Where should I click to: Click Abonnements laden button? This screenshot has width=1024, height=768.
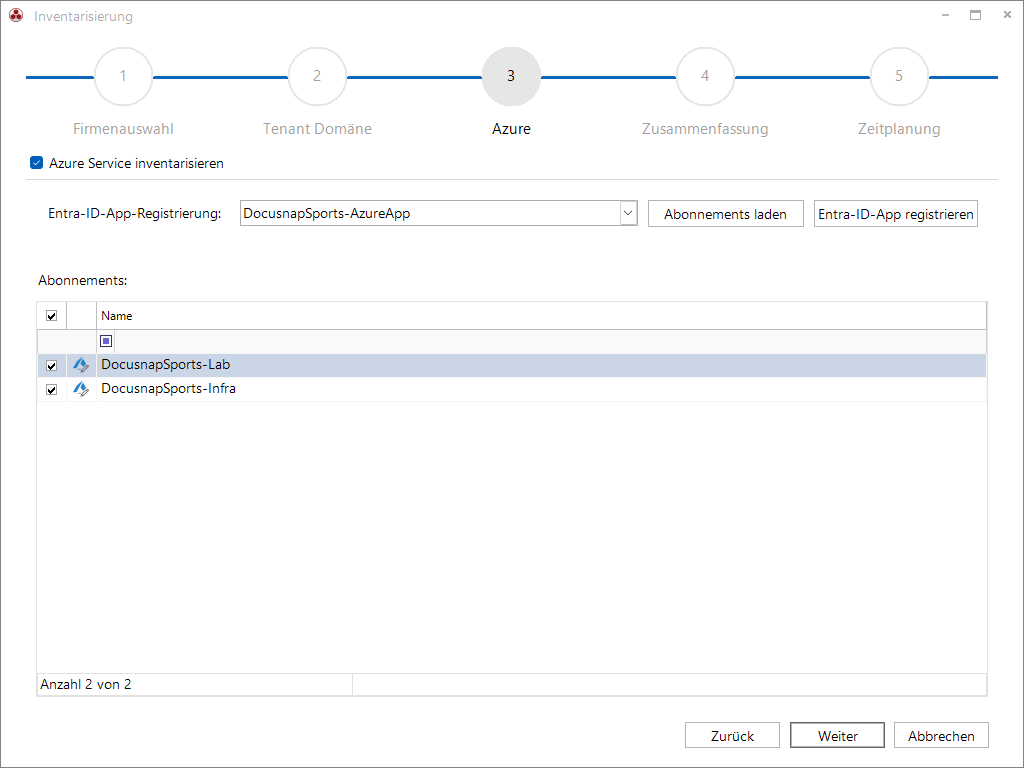coord(726,214)
